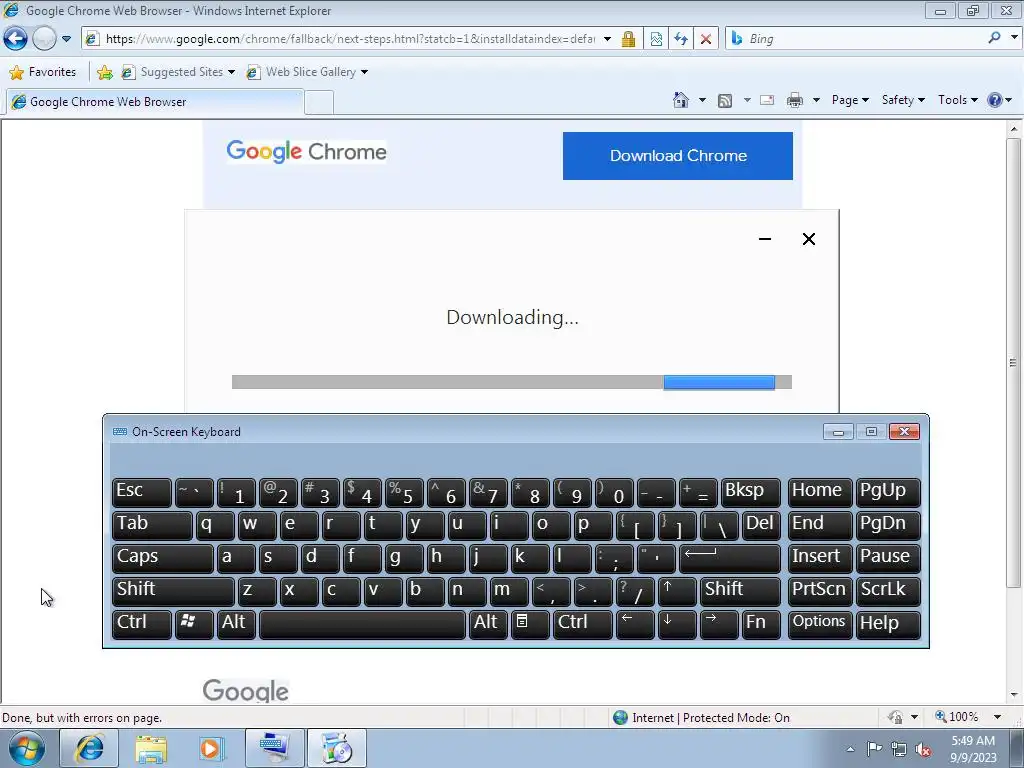
Task: Expand Bing search provider dropdown
Action: pos(1014,38)
